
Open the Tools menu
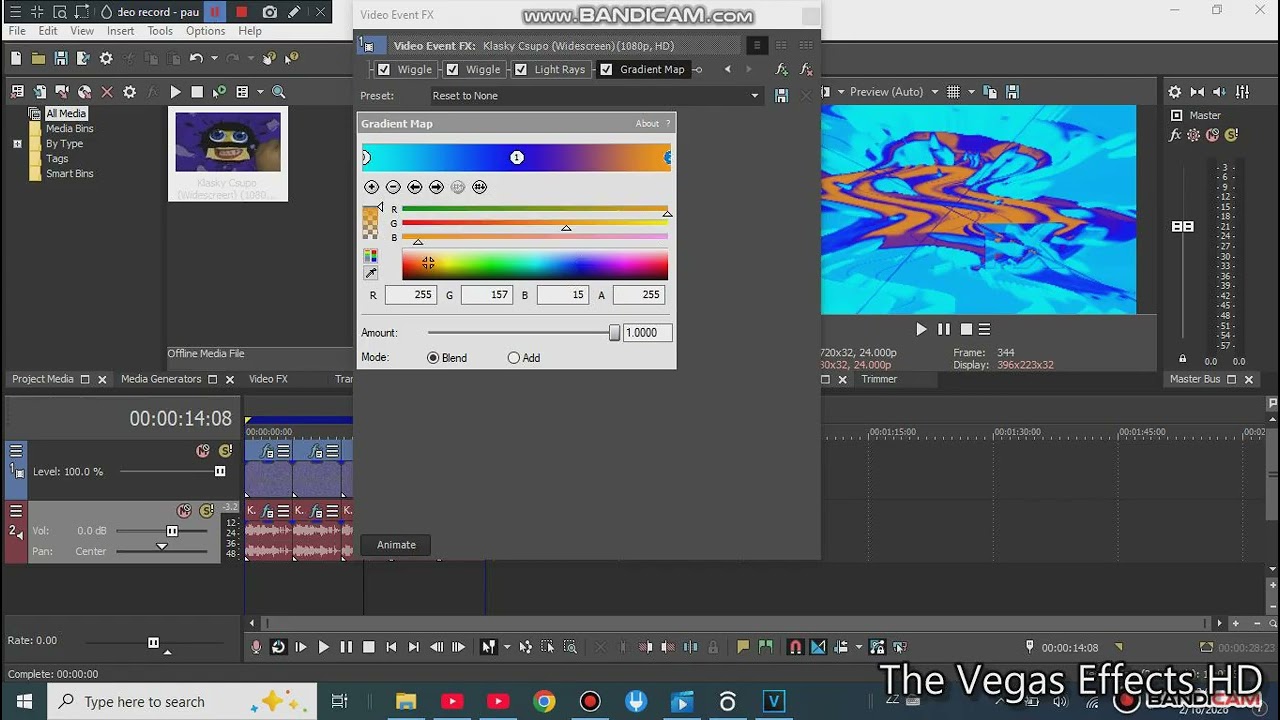(160, 31)
